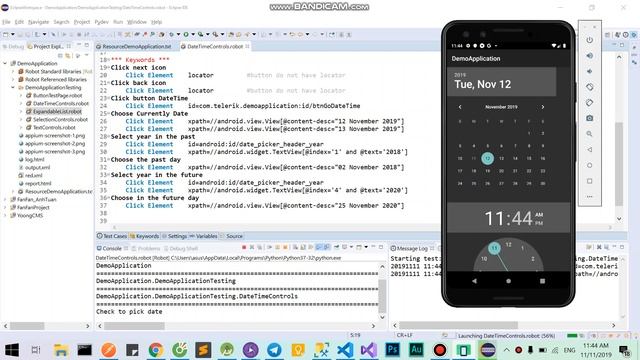Tap Android back navigation button on phone
Screen dimensions: 640x360
(x=474, y=281)
